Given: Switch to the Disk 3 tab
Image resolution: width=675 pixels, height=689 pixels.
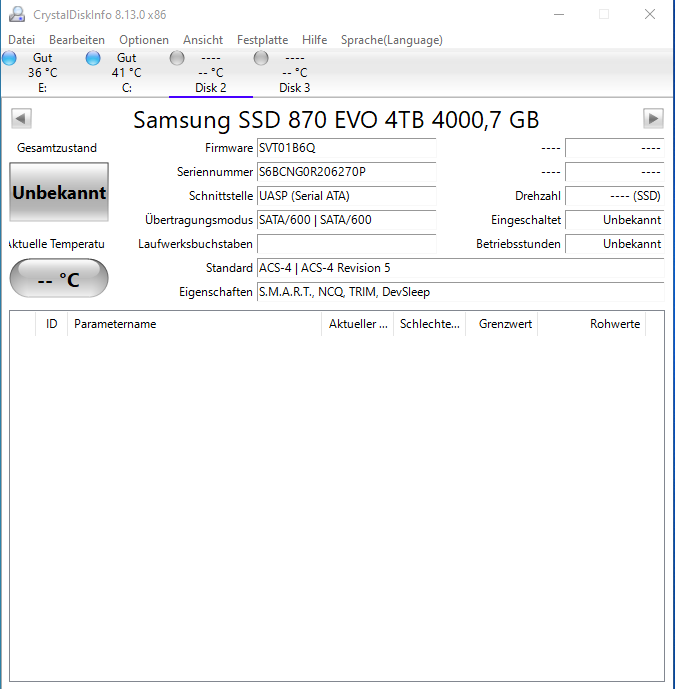Looking at the screenshot, I should pos(294,73).
